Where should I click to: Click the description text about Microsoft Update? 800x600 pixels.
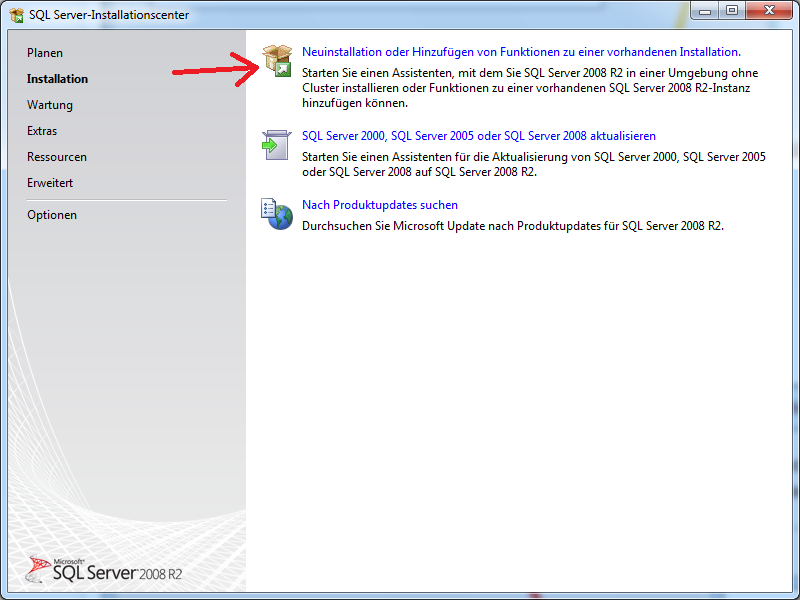click(512, 226)
